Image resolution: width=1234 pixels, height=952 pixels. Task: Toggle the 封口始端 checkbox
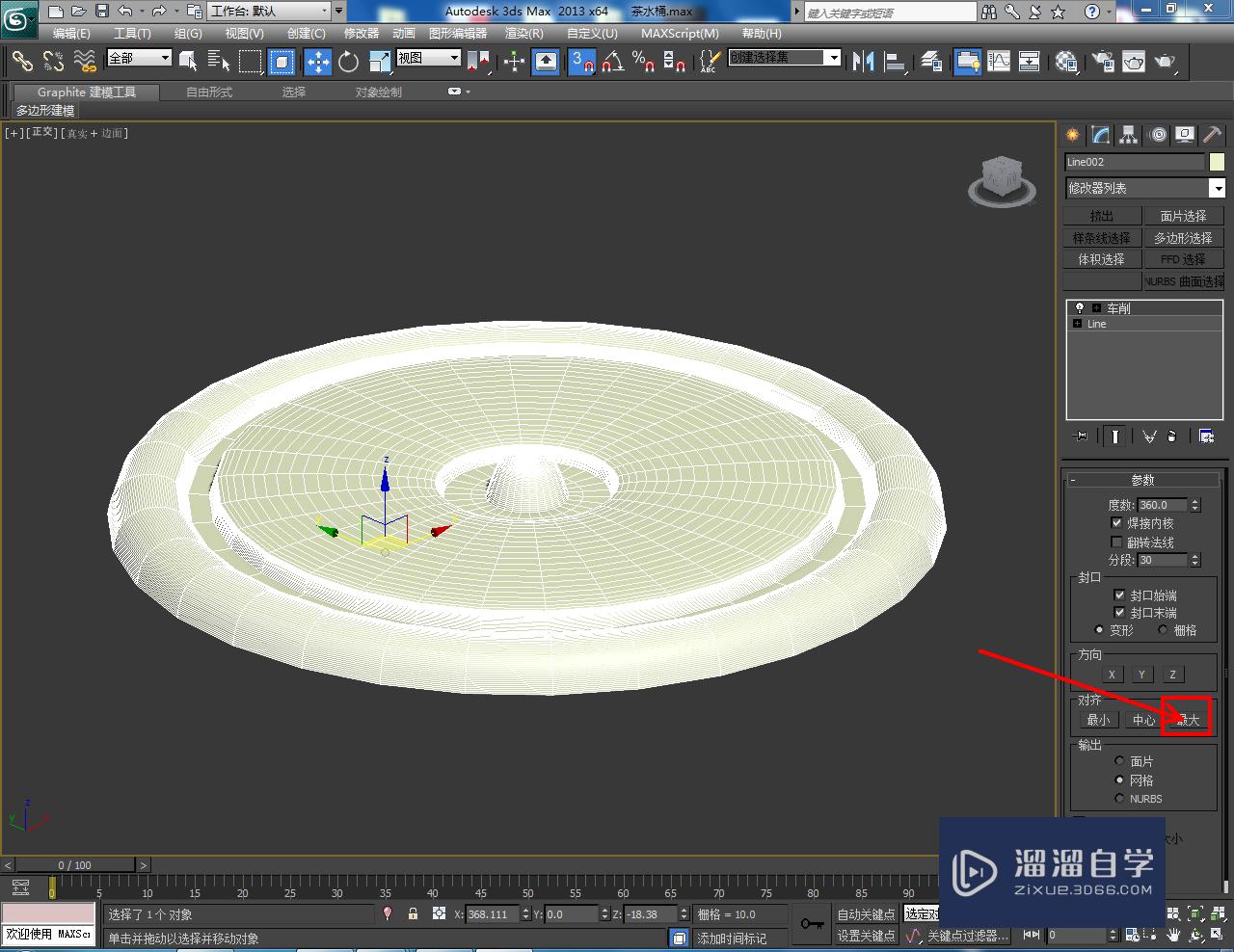coord(1119,595)
